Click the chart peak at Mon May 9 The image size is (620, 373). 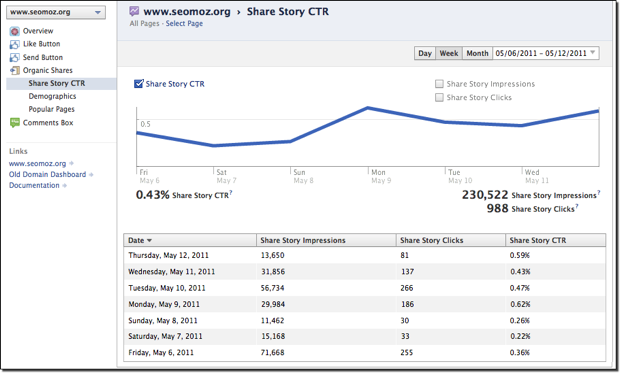368,108
